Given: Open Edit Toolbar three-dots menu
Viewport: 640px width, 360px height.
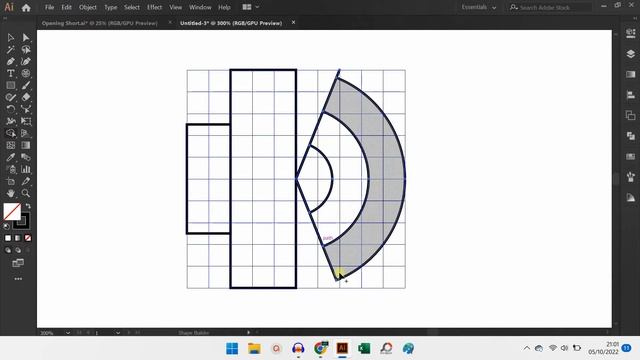Looking at the screenshot, I should [18, 279].
